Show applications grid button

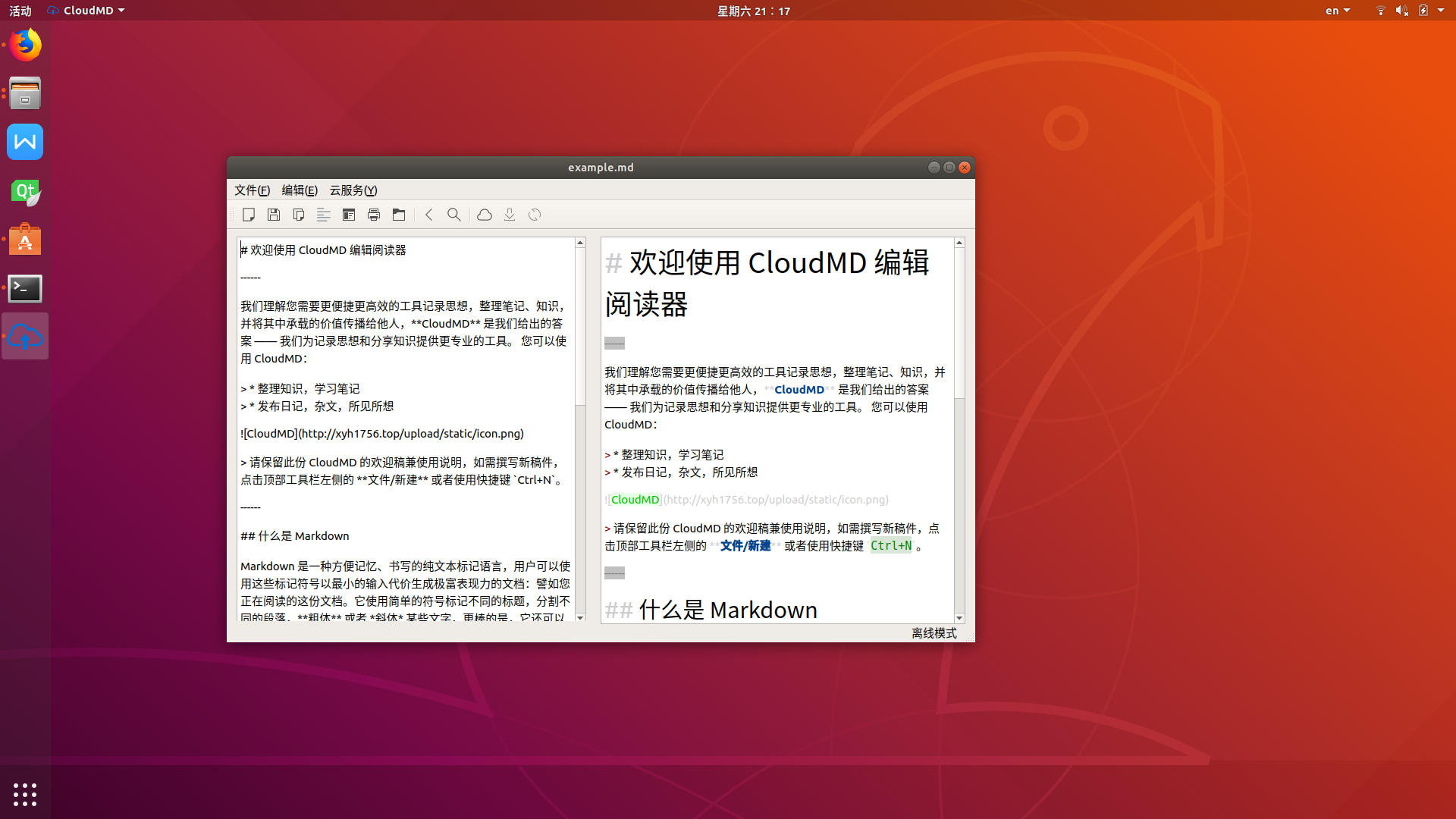point(25,794)
